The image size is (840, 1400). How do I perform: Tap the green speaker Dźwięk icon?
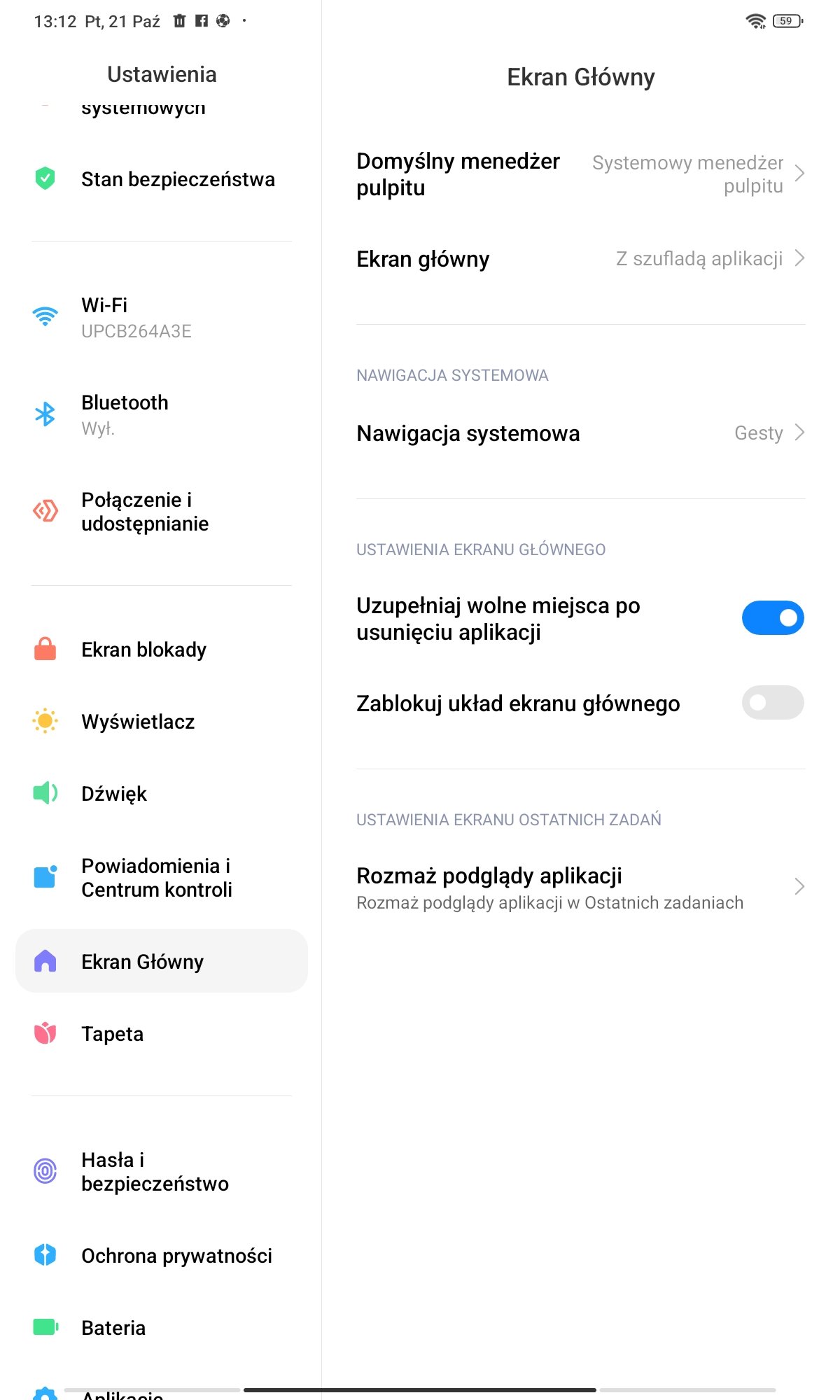coord(45,793)
